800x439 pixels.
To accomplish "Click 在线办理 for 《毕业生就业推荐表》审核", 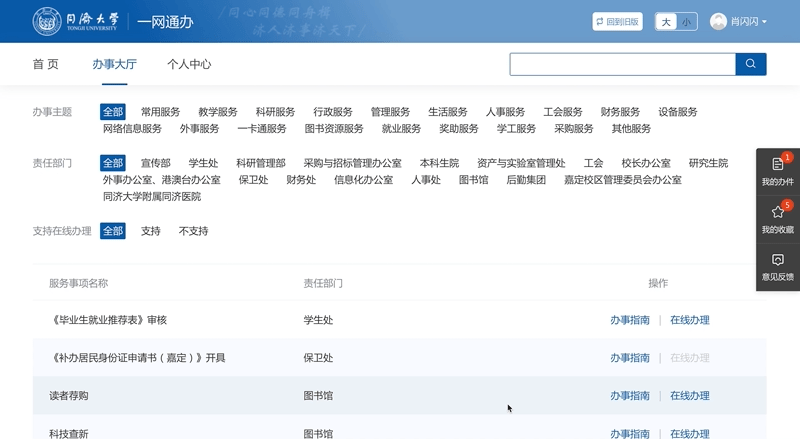I will [690, 320].
